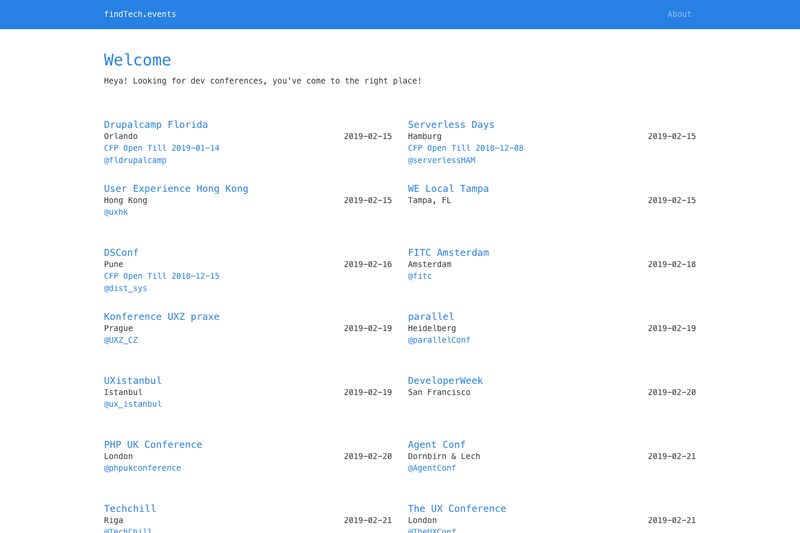Screen dimensions: 800x533
Task: Visit the @UXZ_CZ Twitter handle
Action: tap(120, 340)
